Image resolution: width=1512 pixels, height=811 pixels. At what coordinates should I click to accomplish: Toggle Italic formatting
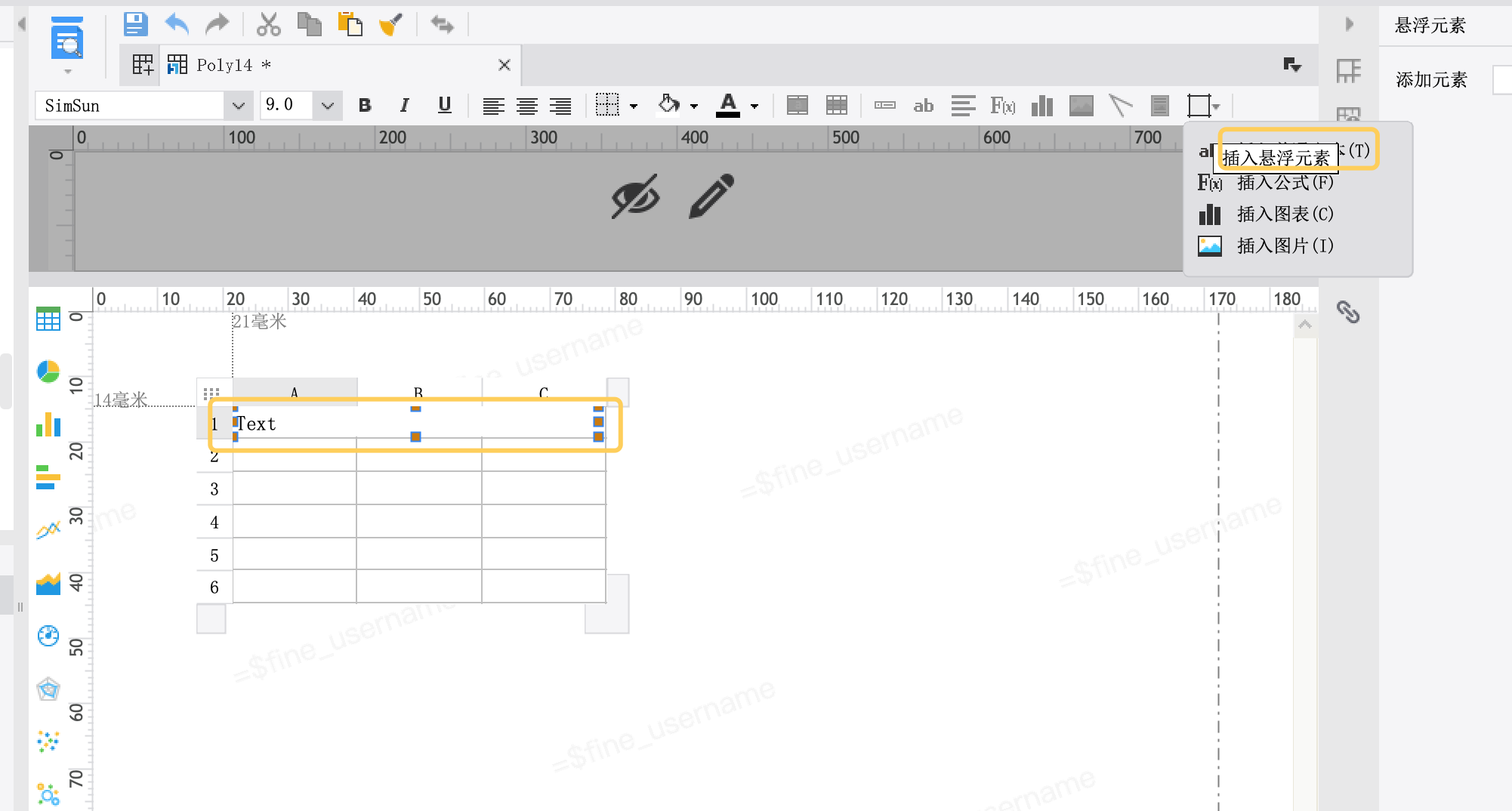click(x=405, y=106)
